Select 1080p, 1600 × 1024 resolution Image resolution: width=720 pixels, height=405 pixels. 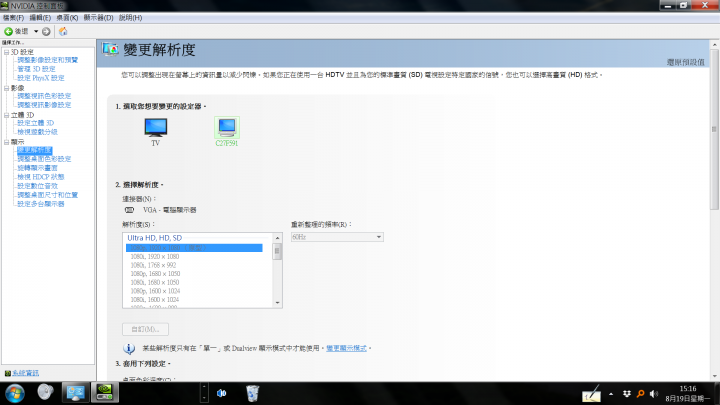click(155, 291)
